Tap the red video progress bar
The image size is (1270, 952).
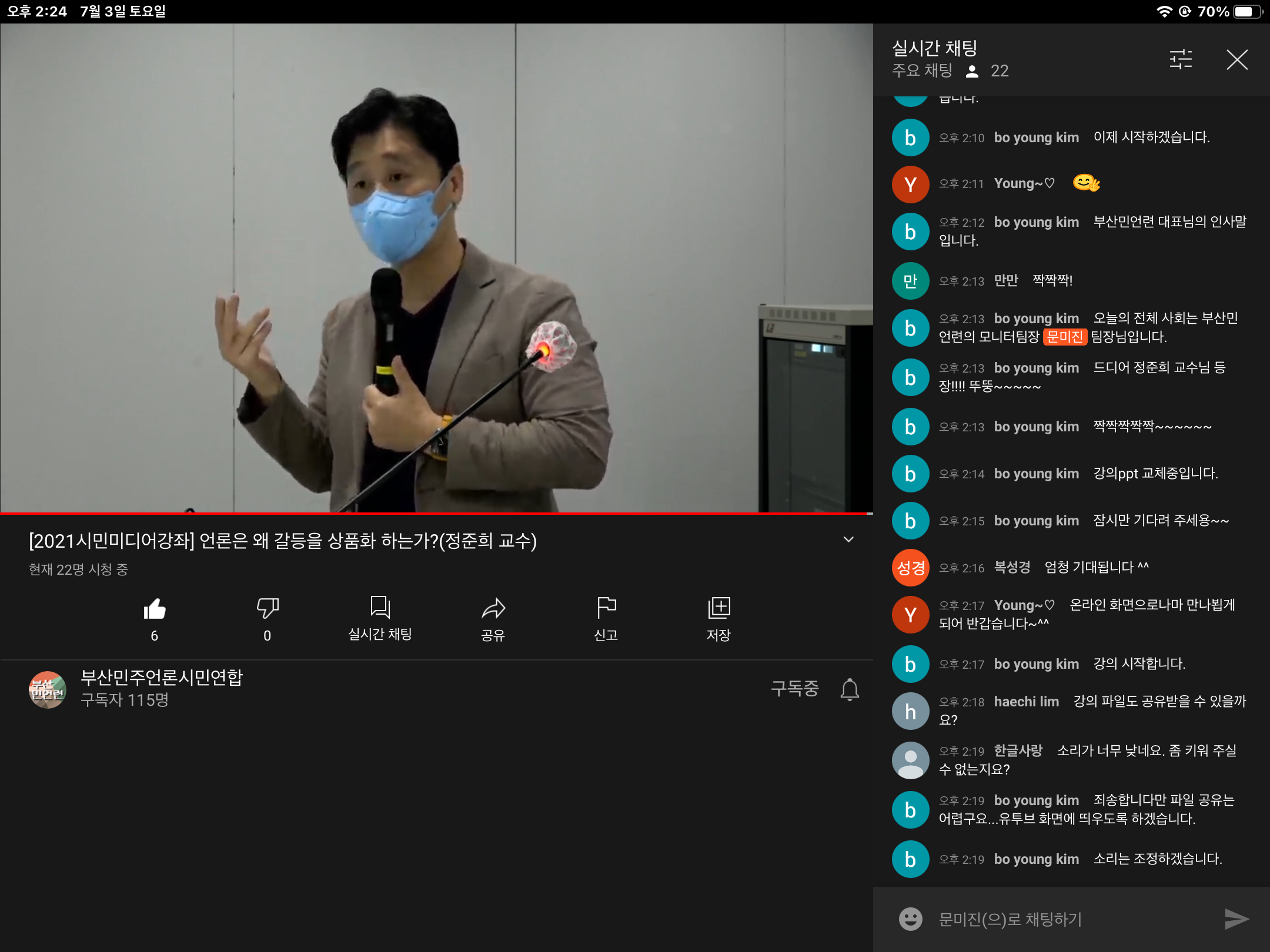coord(435,514)
